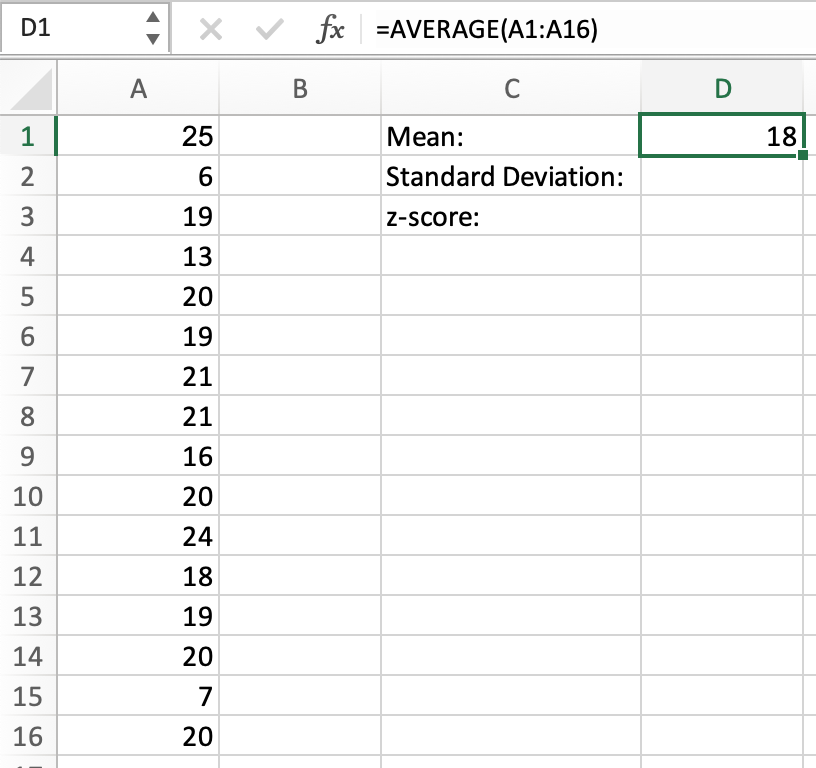Select the row 1 header
Screen dimensions: 816x768
pyautogui.click(x=27, y=137)
